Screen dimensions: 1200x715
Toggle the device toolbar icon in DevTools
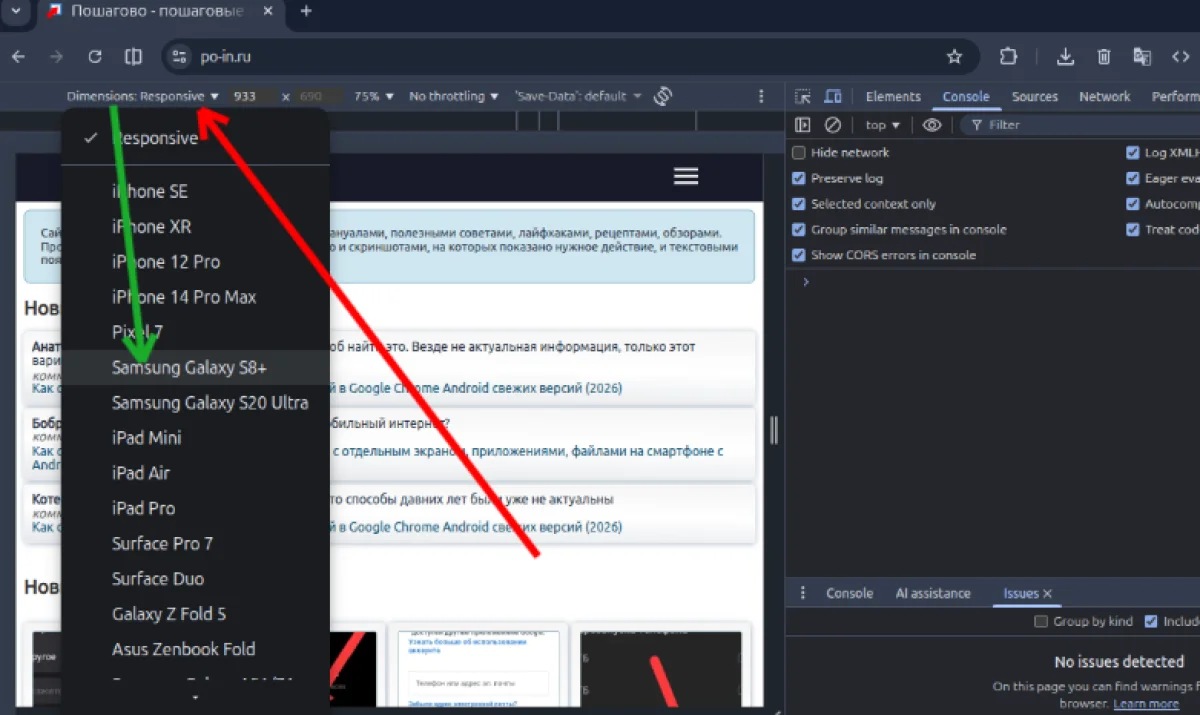(x=832, y=97)
